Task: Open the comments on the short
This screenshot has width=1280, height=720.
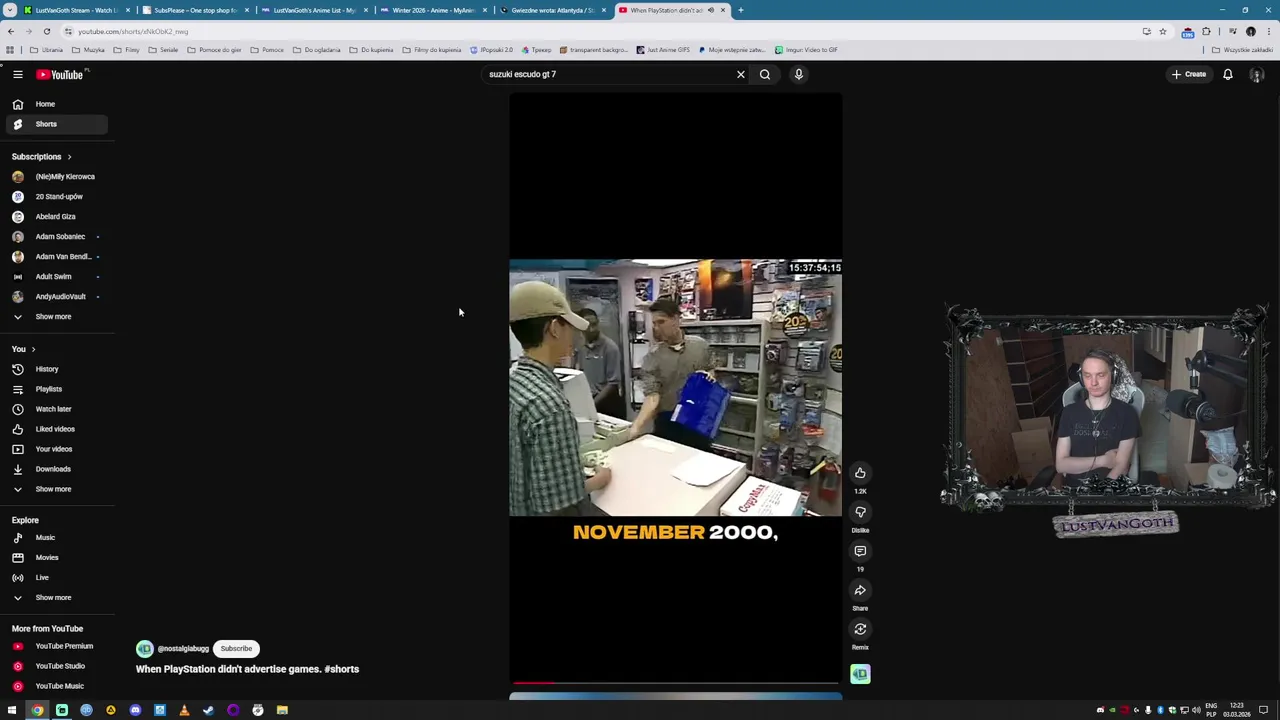Action: (x=860, y=551)
